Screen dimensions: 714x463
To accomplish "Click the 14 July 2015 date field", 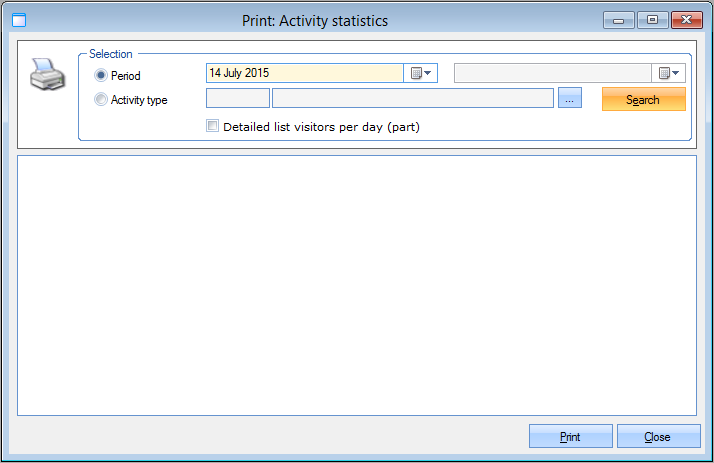I will (x=304, y=73).
